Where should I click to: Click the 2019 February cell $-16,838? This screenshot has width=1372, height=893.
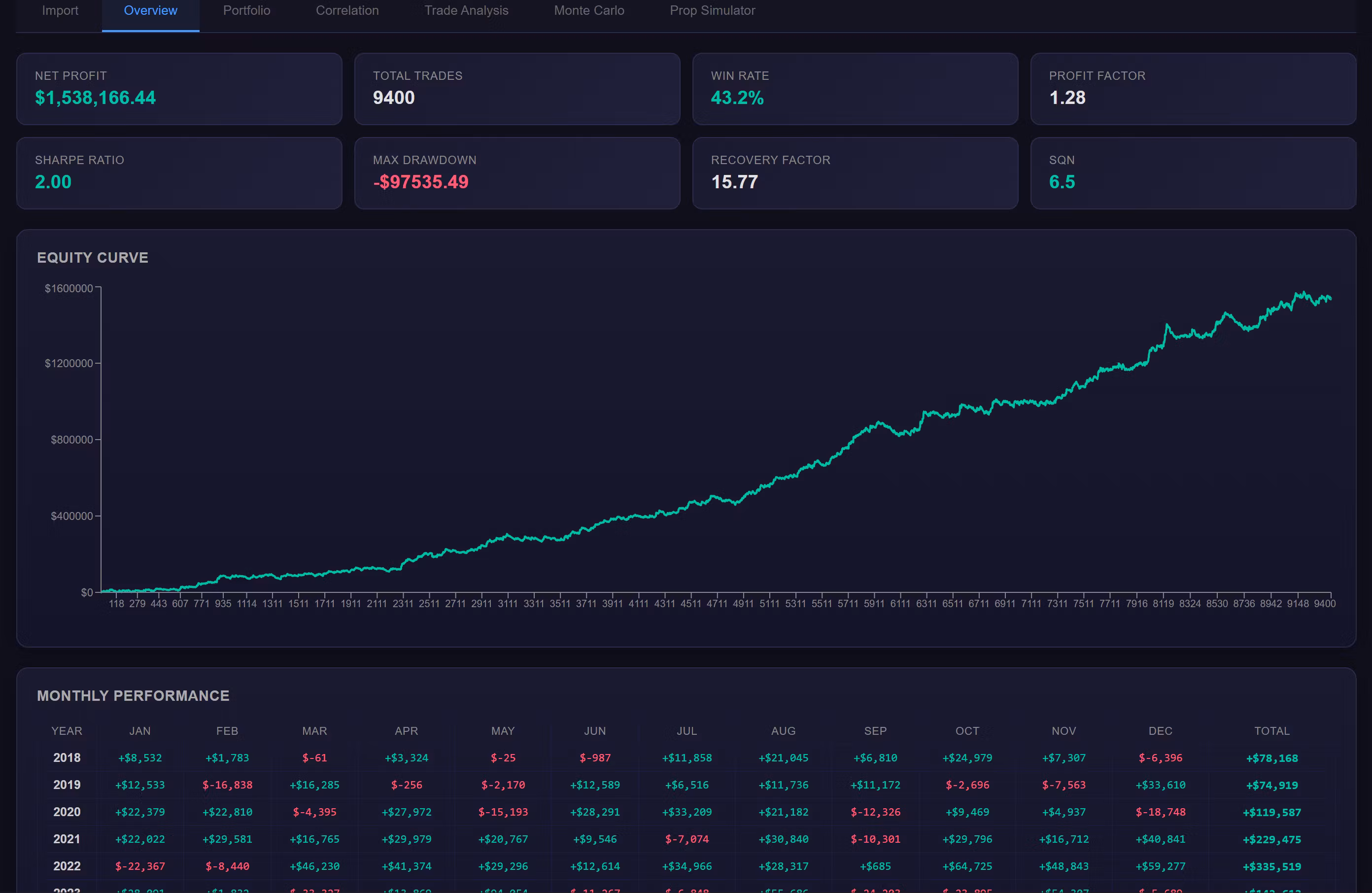pos(227,785)
